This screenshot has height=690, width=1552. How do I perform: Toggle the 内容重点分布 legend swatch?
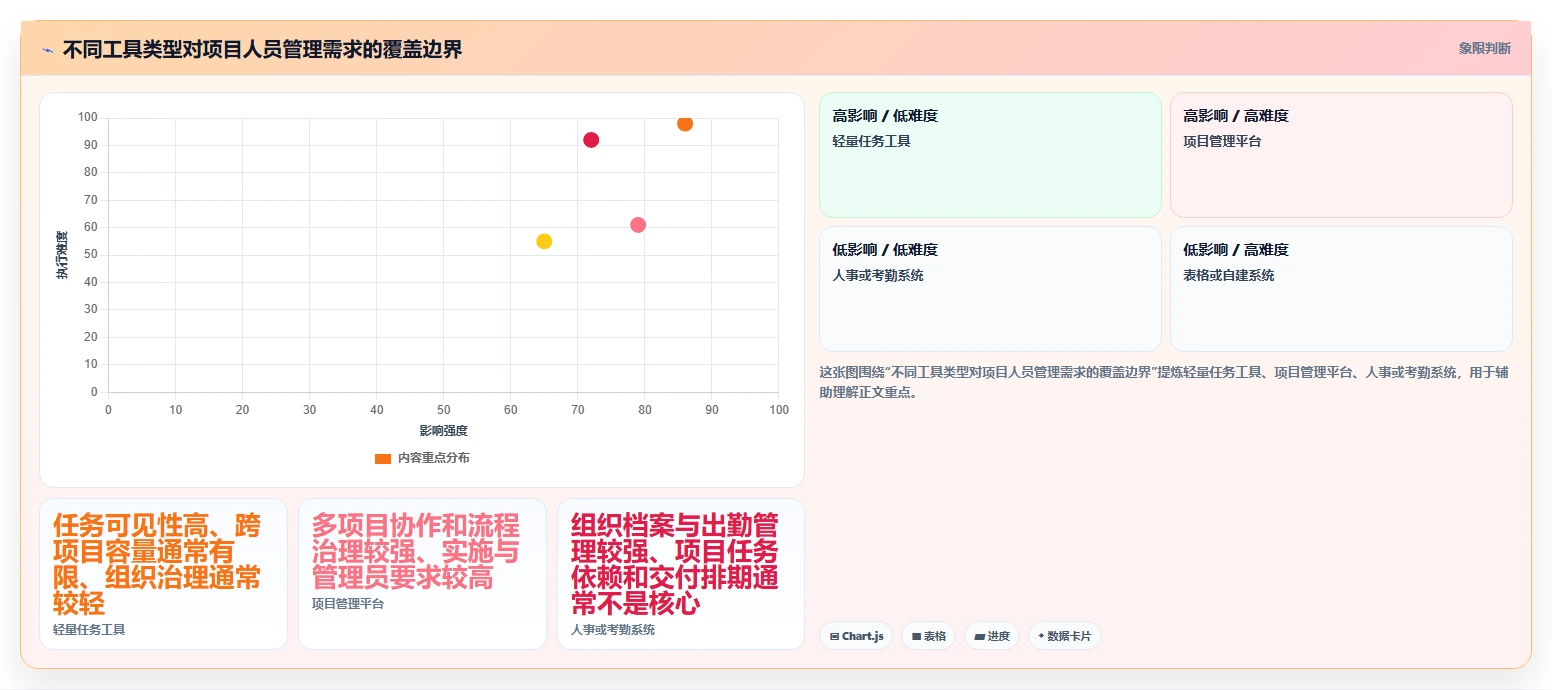click(x=383, y=458)
